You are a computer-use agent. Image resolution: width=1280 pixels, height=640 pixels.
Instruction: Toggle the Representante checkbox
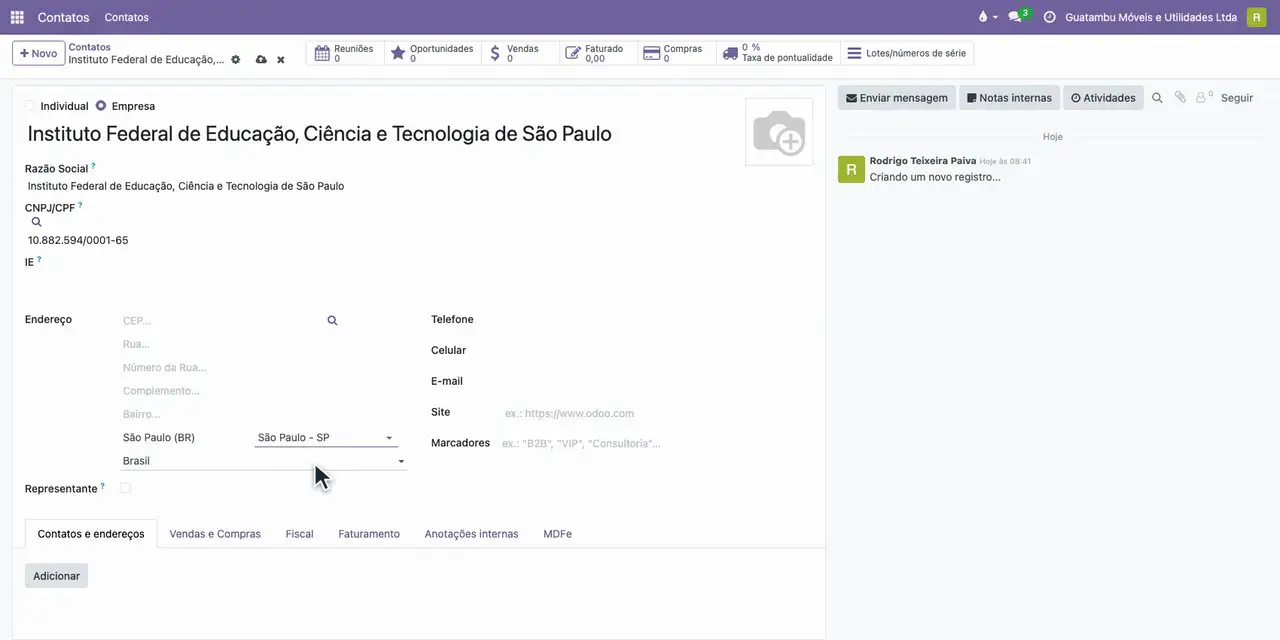pos(125,489)
